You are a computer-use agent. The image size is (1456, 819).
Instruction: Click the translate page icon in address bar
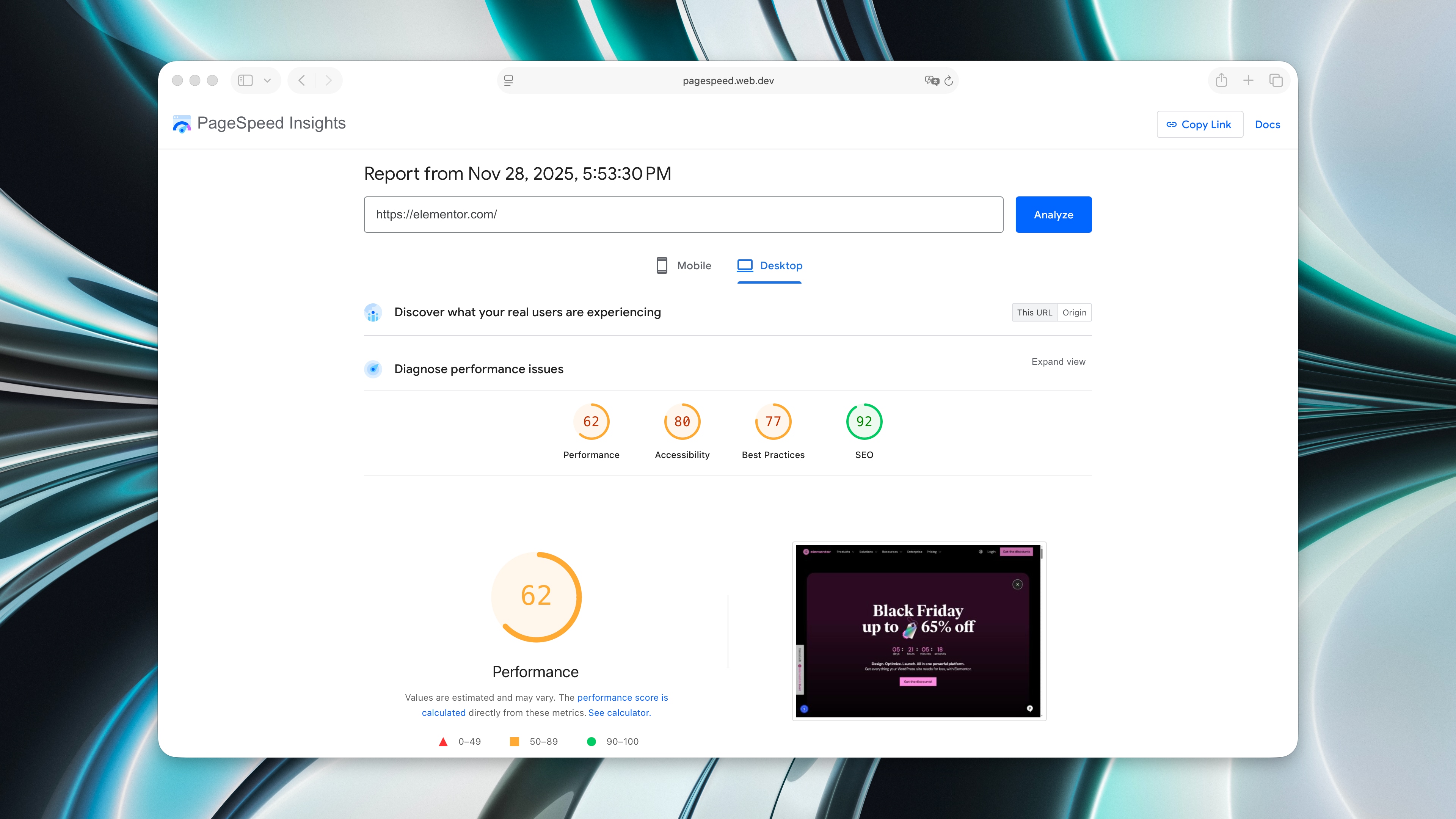932,80
